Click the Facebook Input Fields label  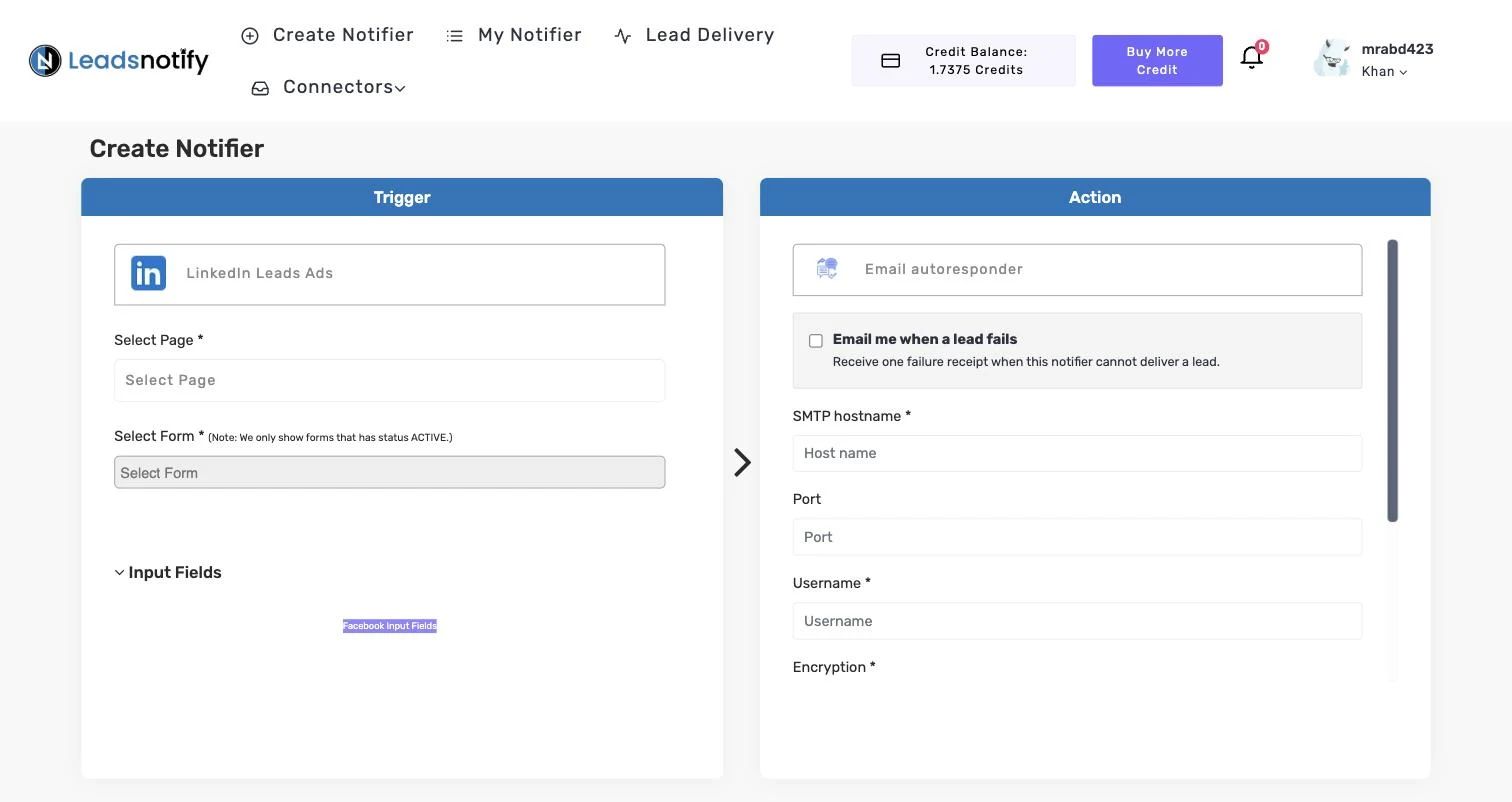click(x=390, y=626)
